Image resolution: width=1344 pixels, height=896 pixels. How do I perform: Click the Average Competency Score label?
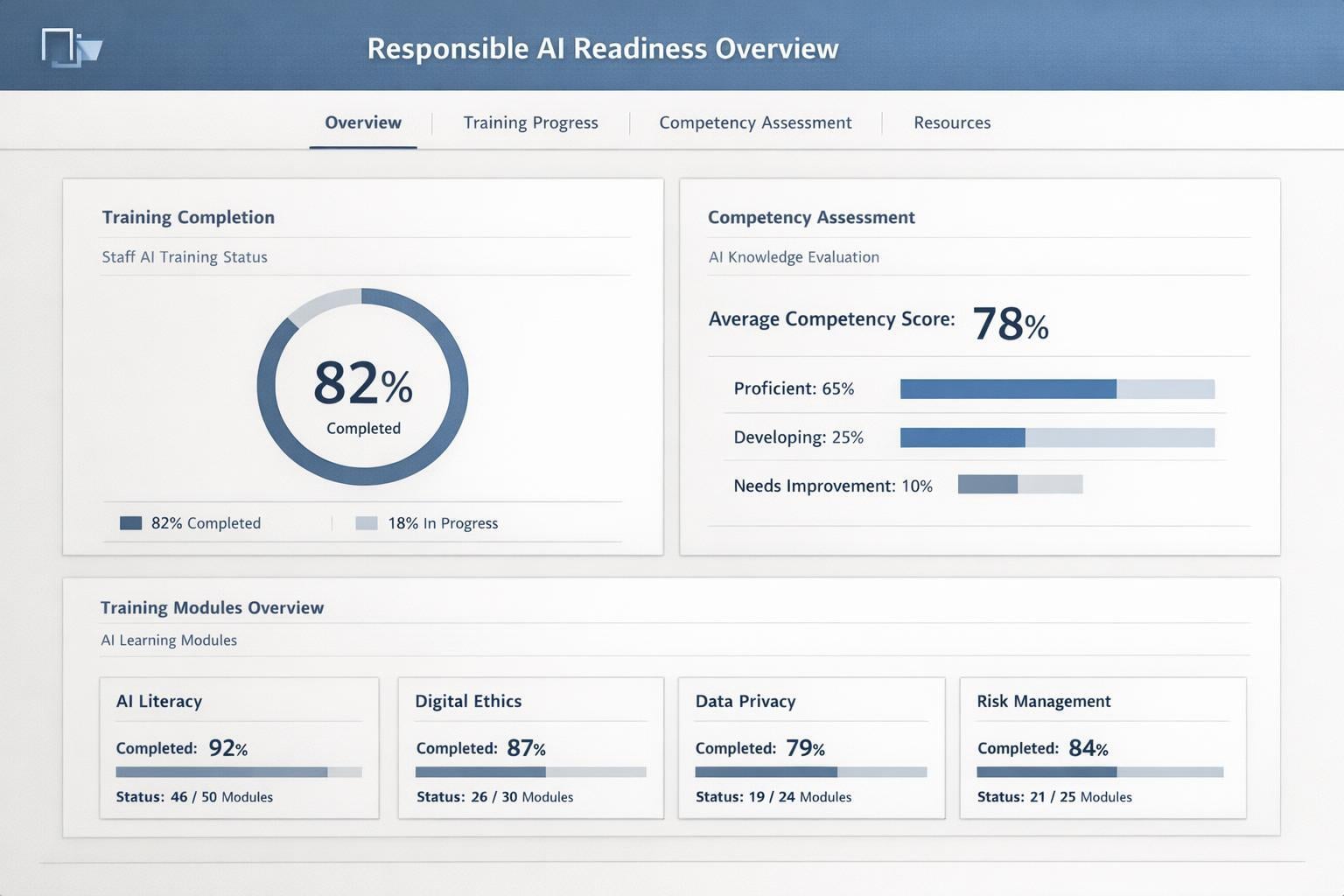831,318
